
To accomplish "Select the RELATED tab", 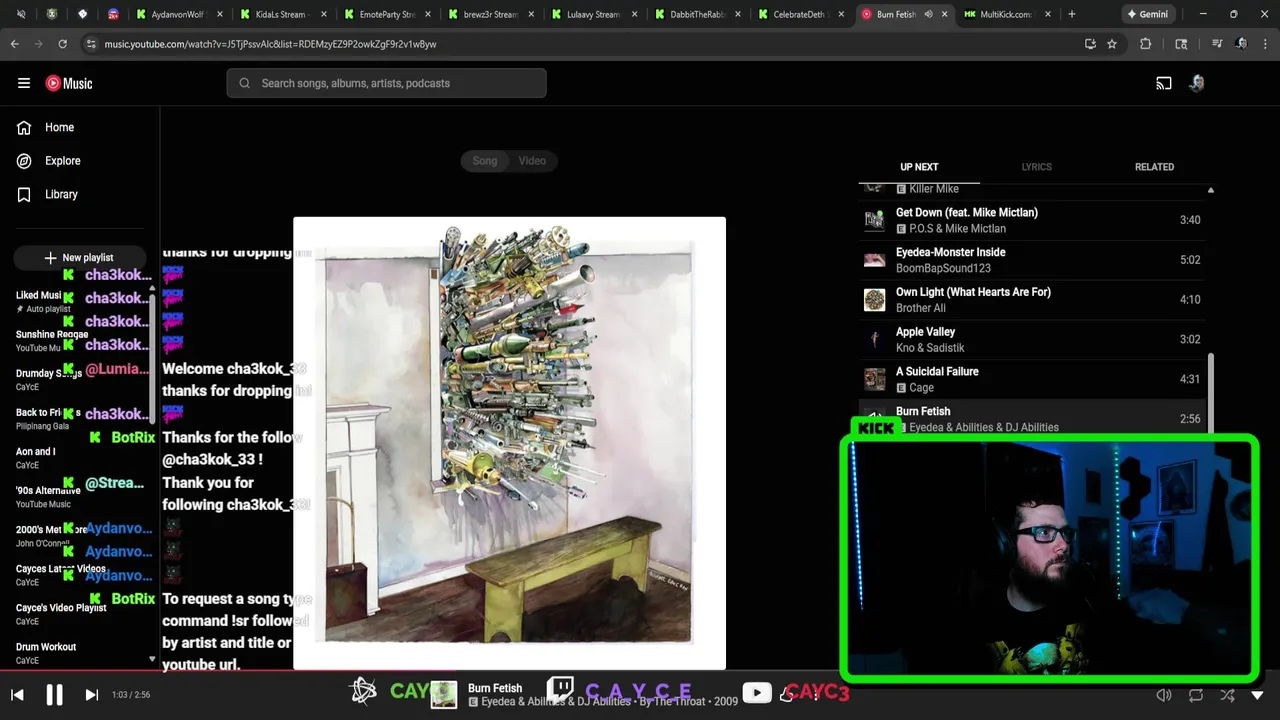I will pyautogui.click(x=1154, y=167).
